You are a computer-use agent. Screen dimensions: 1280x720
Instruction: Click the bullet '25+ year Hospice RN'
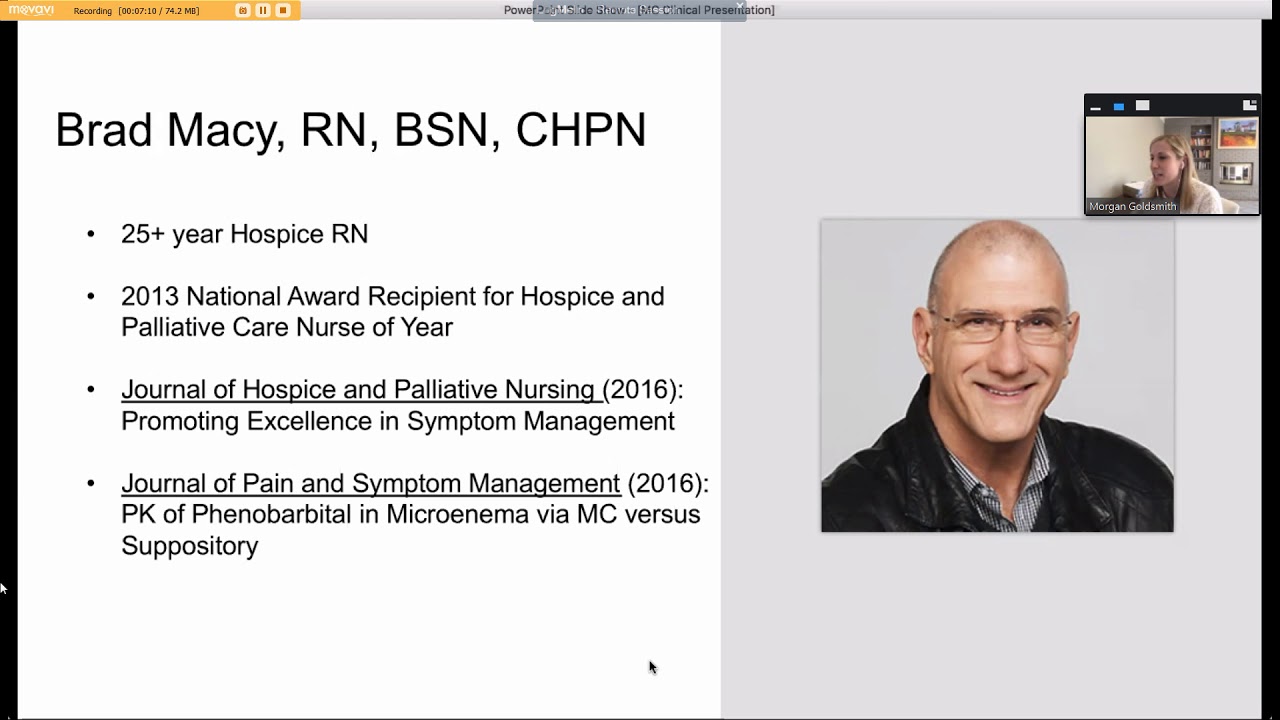click(x=245, y=234)
